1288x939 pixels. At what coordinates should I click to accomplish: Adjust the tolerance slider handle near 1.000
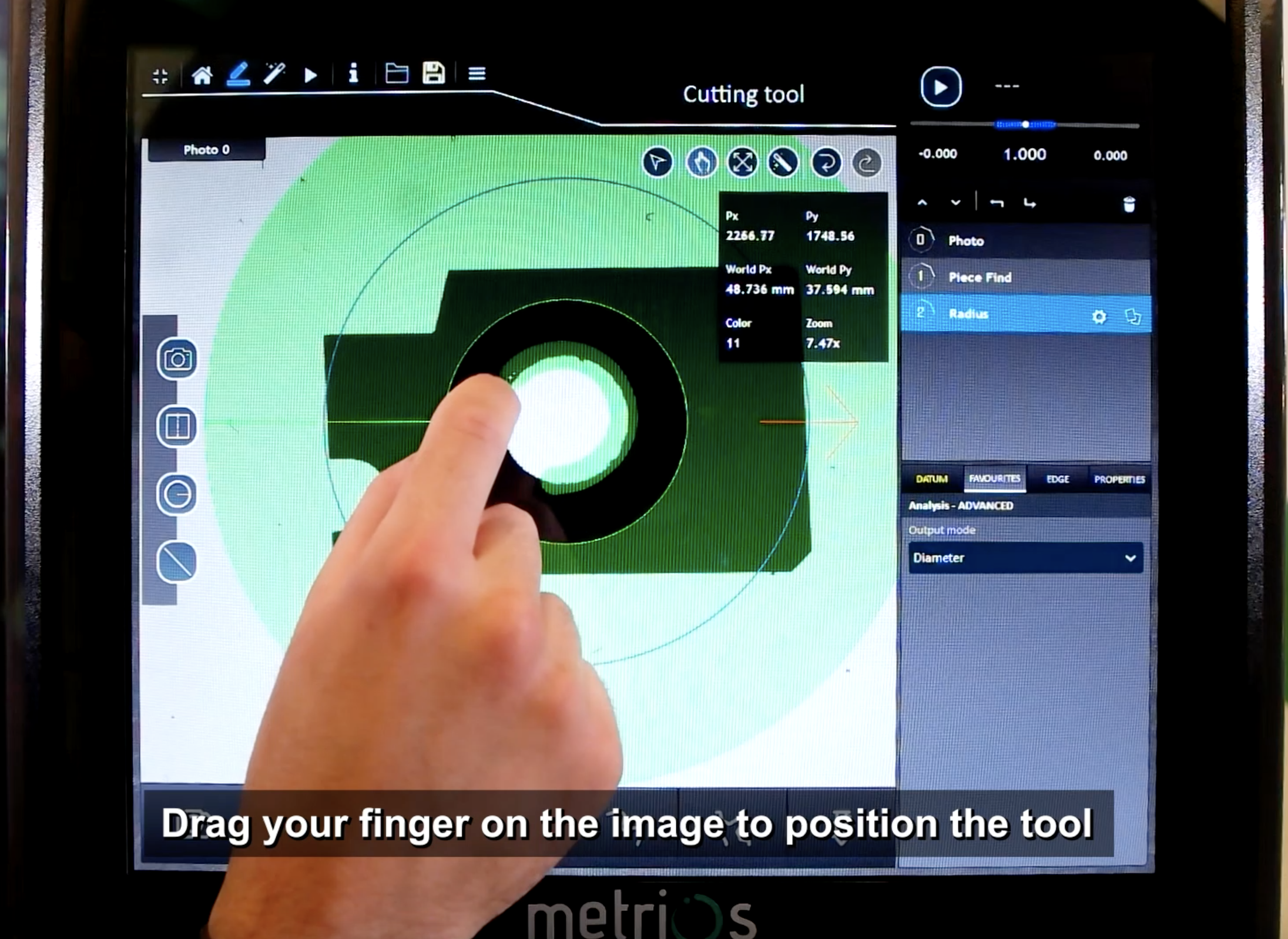(1025, 125)
